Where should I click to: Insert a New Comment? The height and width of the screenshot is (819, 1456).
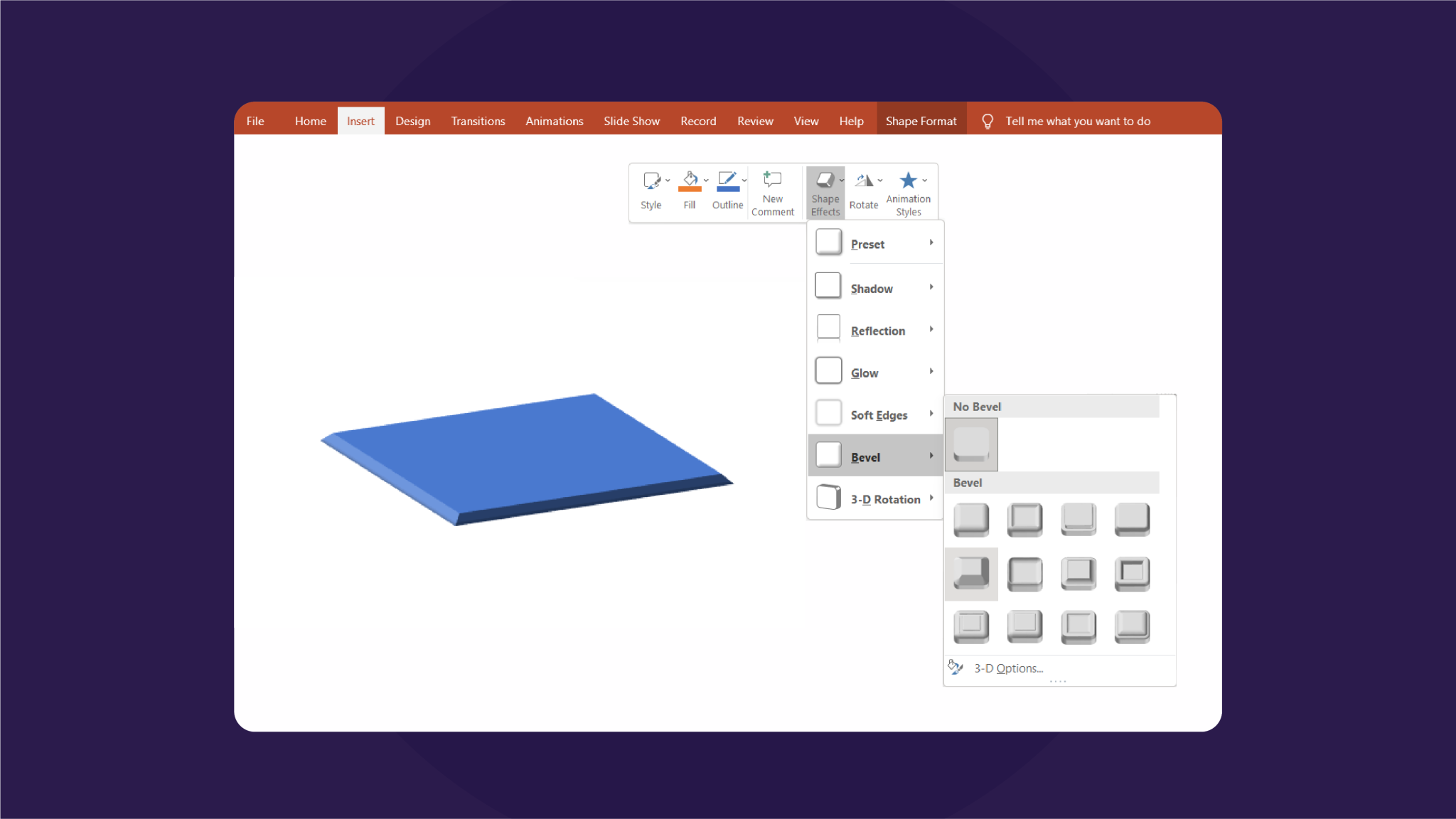pos(773,191)
